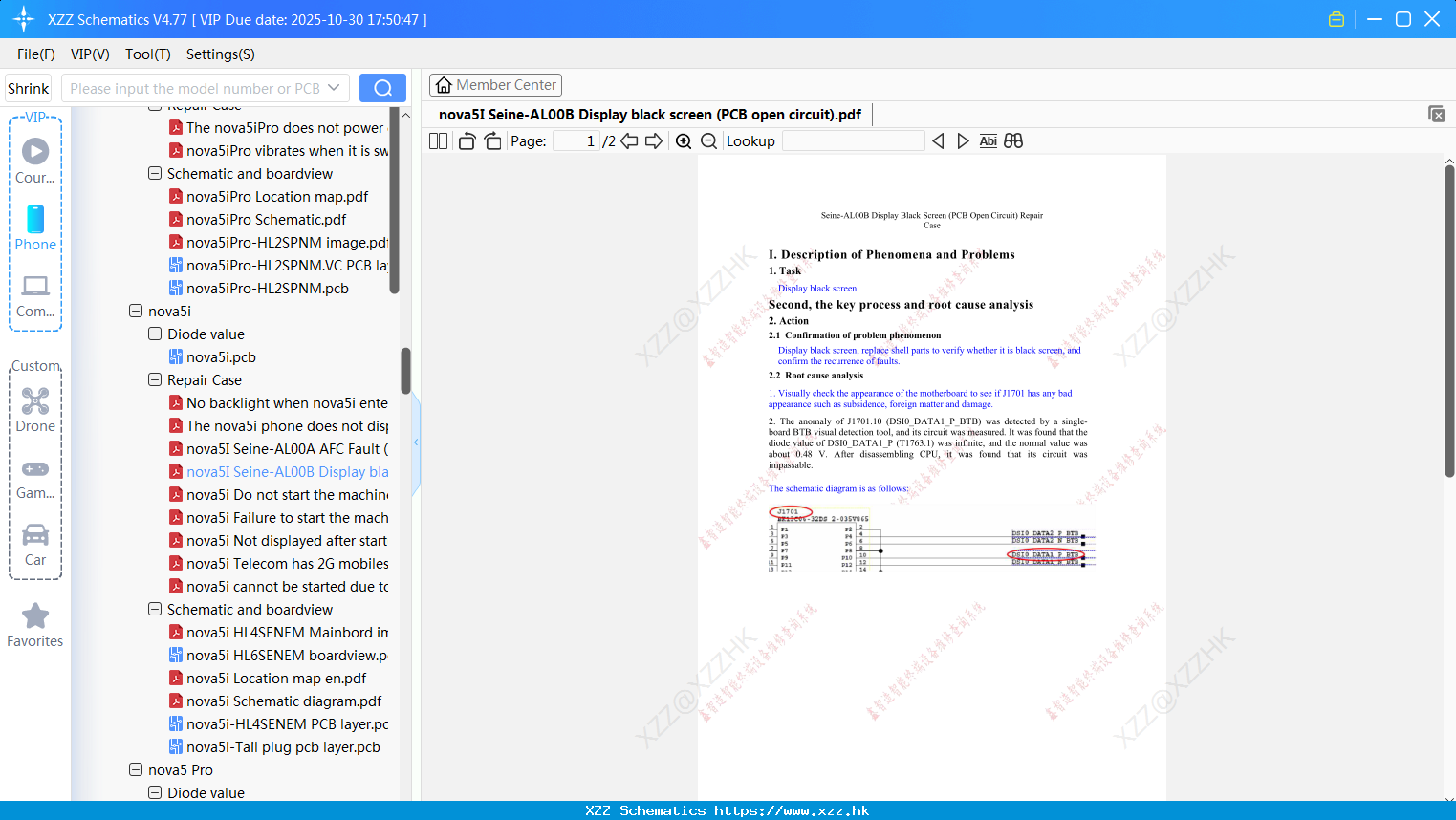Open nova5iPro Schematic.pdf
The image size is (1456, 820).
tap(266, 219)
